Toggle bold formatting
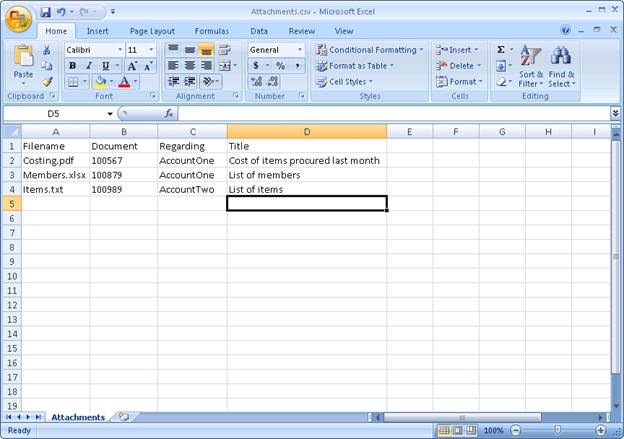The height and width of the screenshot is (439, 624). tap(72, 66)
